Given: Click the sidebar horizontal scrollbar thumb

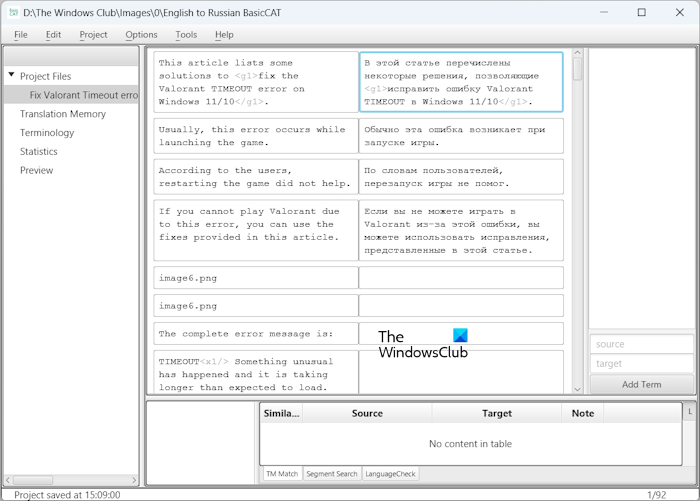Looking at the screenshot, I should pos(33,480).
